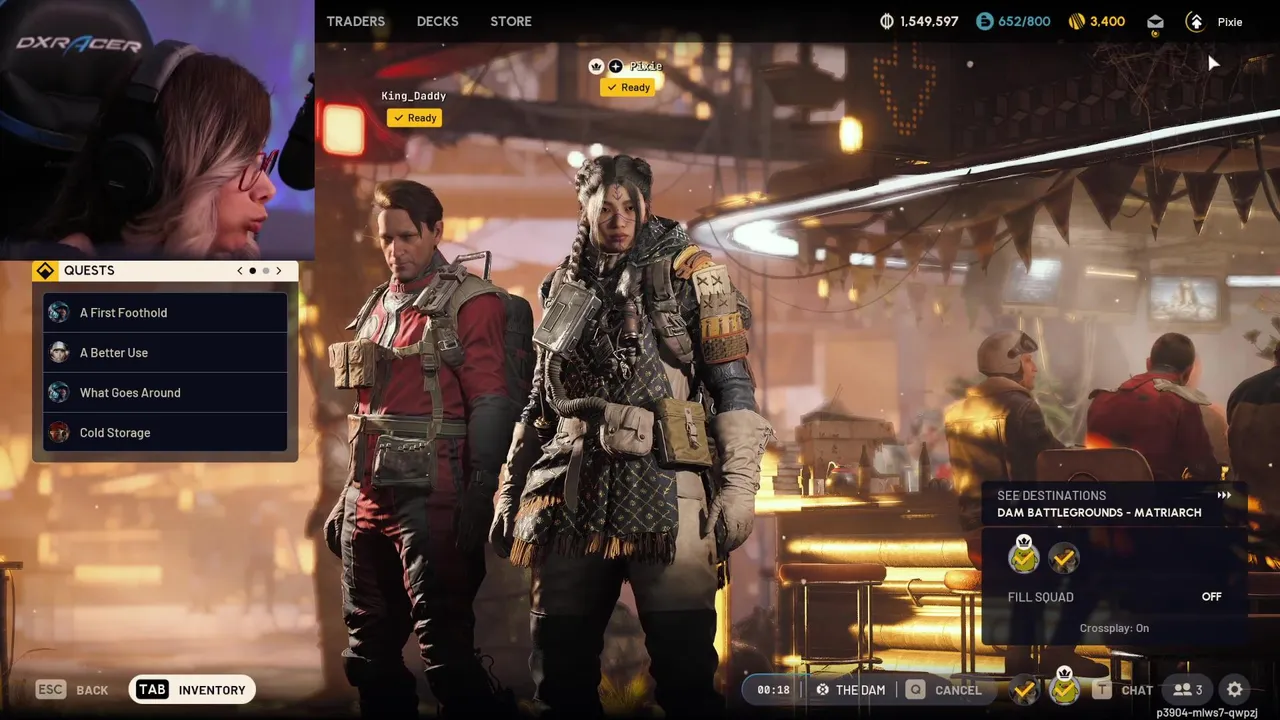Select the first quests page dot

[252, 271]
